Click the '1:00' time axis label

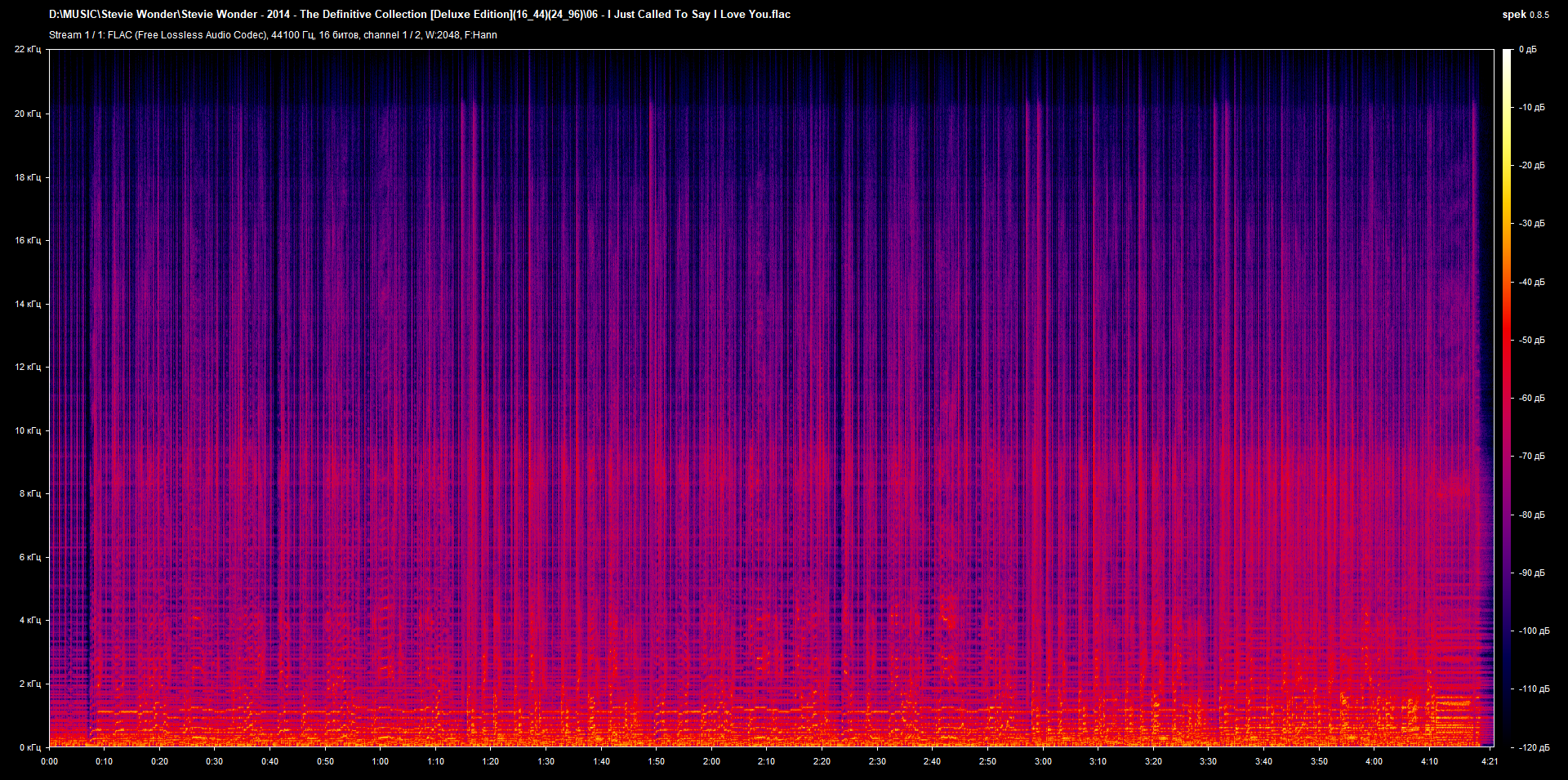381,761
